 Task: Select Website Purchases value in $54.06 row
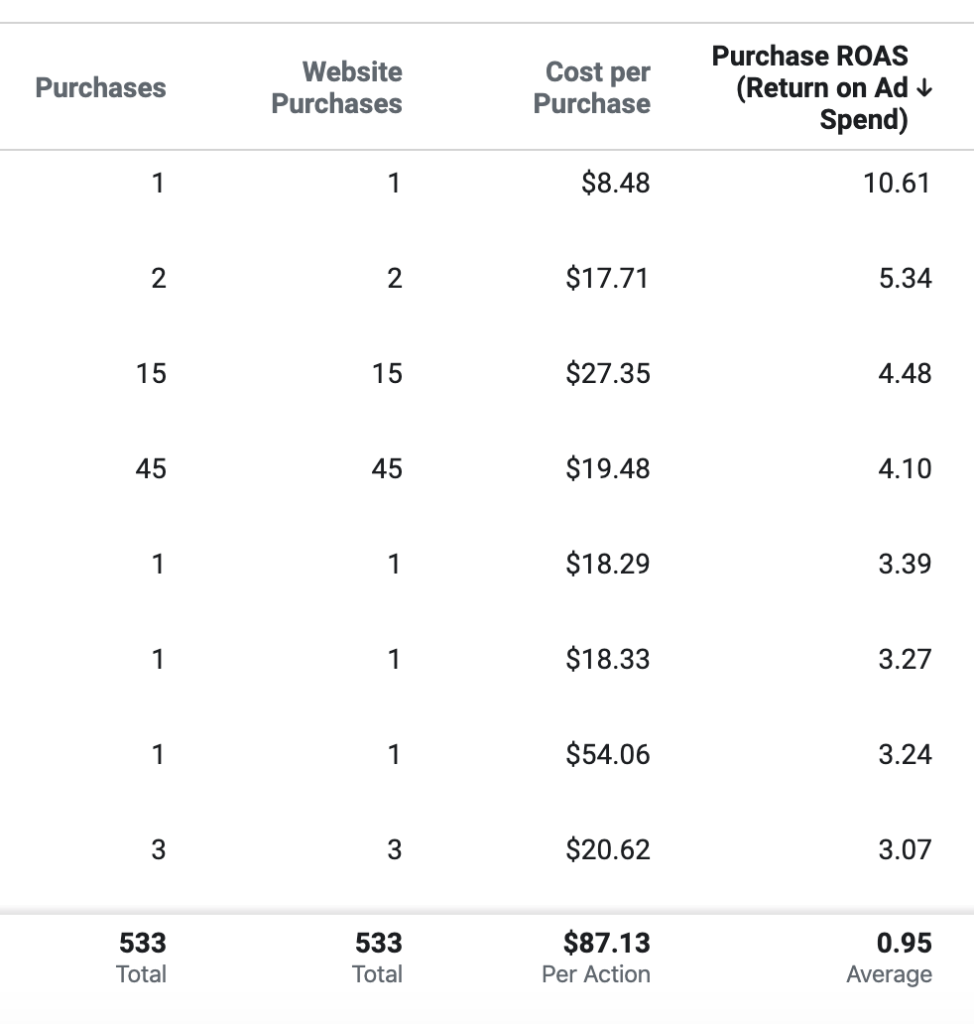click(x=394, y=754)
